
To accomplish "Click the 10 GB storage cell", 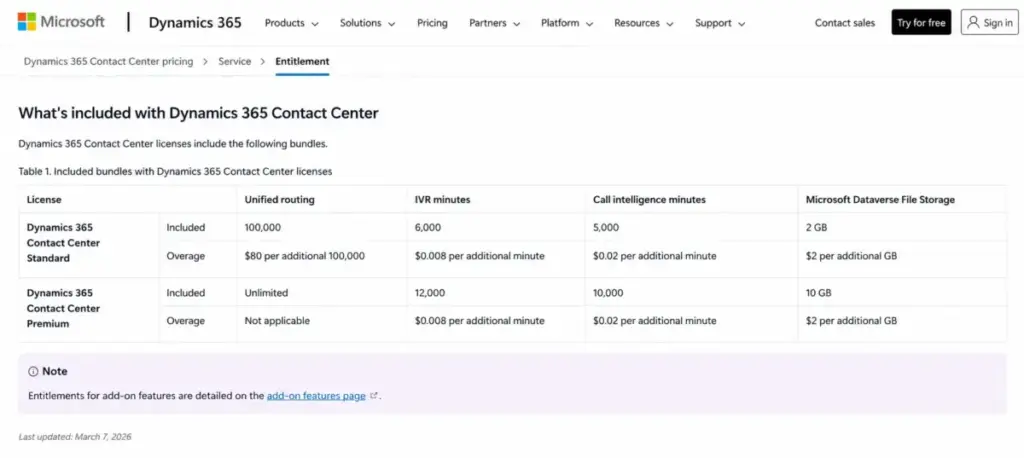I will (819, 293).
